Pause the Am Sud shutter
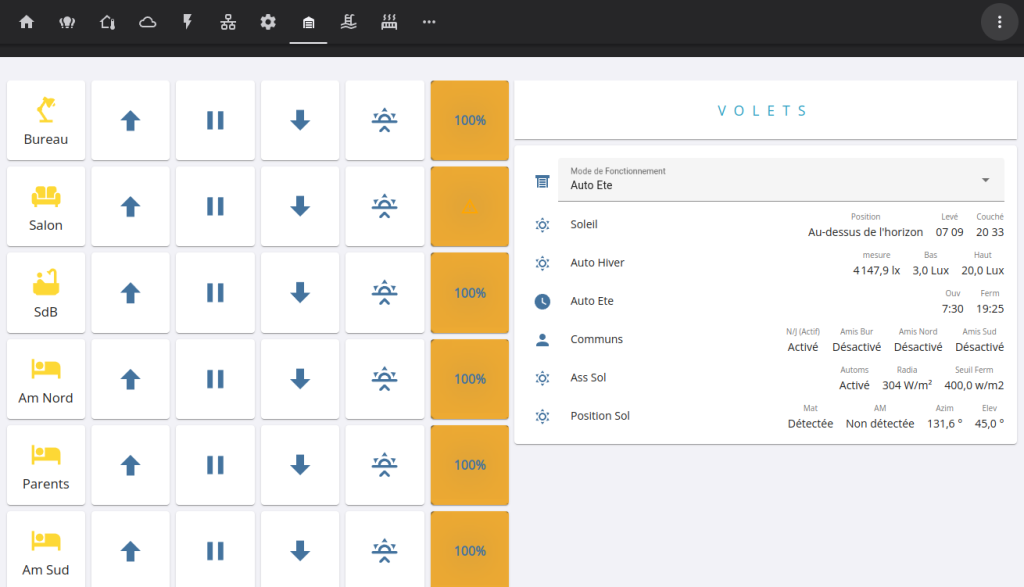 (215, 550)
